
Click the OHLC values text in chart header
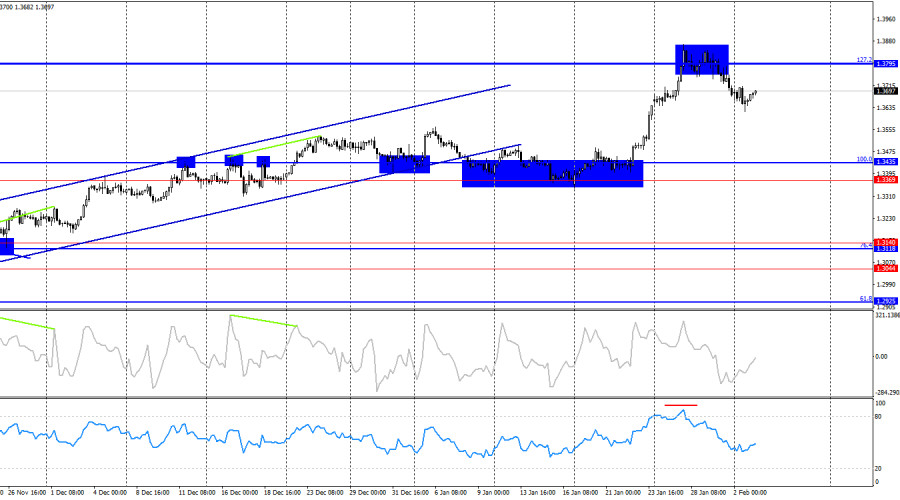27,7
